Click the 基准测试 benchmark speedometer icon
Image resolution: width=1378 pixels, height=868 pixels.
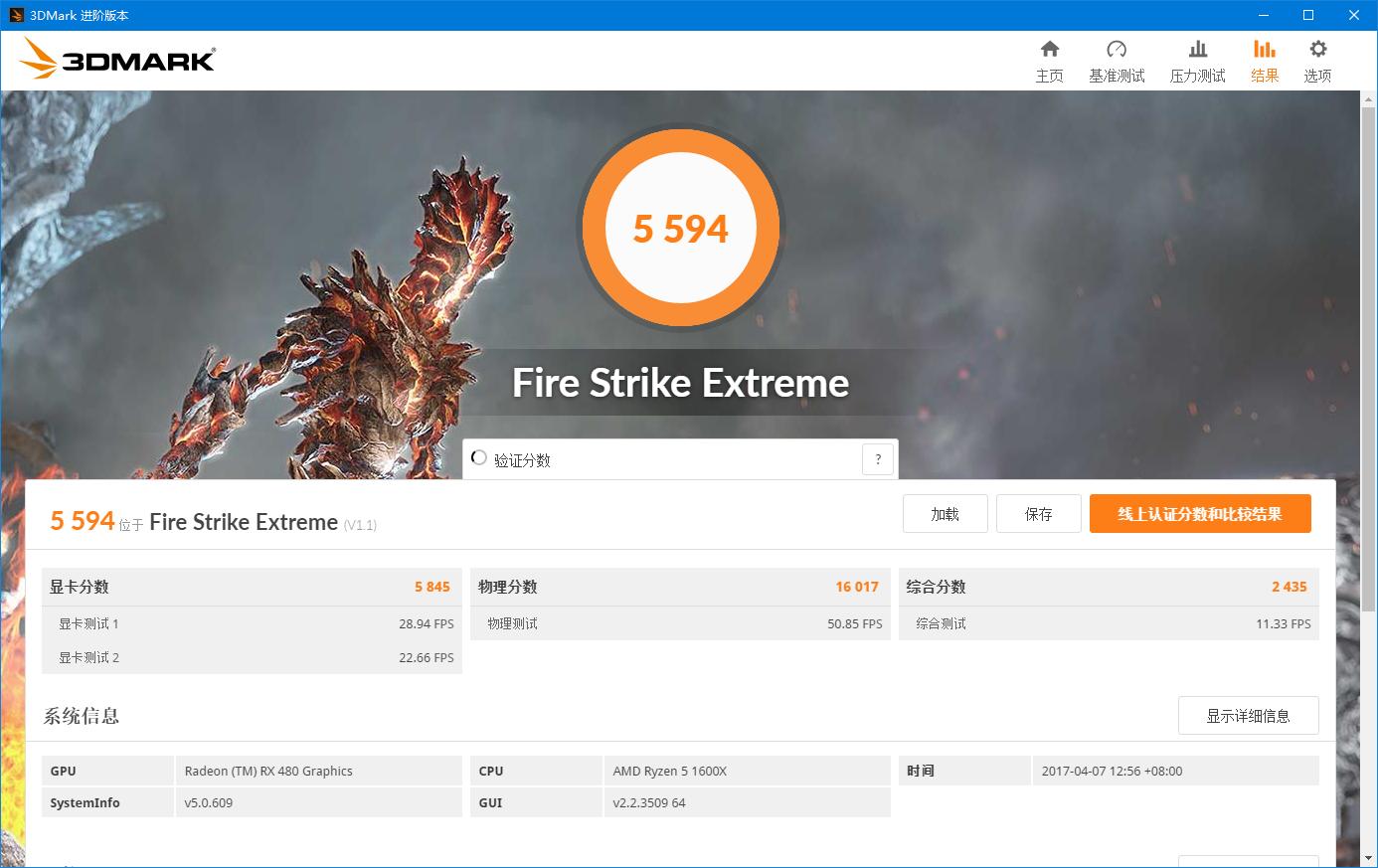point(1117,48)
